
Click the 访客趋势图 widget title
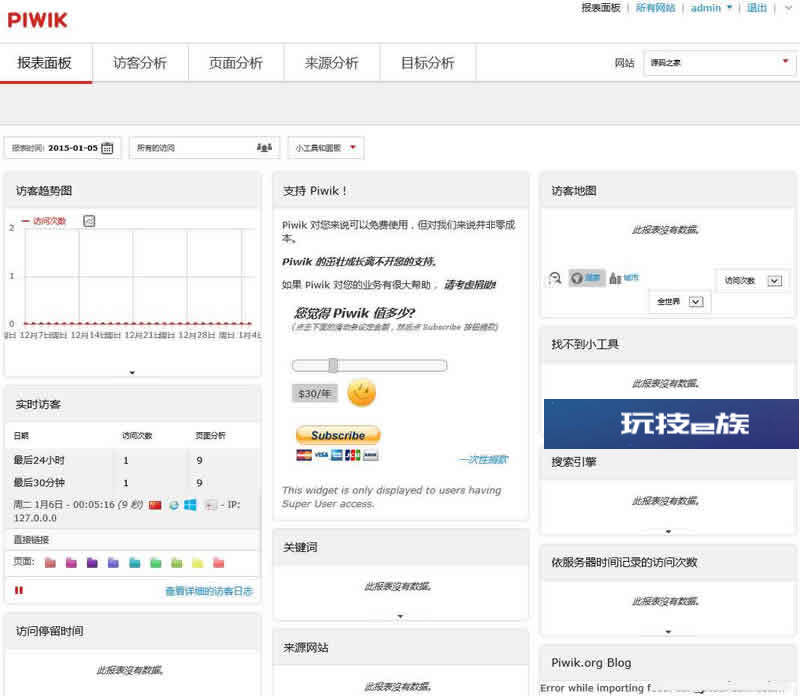click(x=44, y=191)
